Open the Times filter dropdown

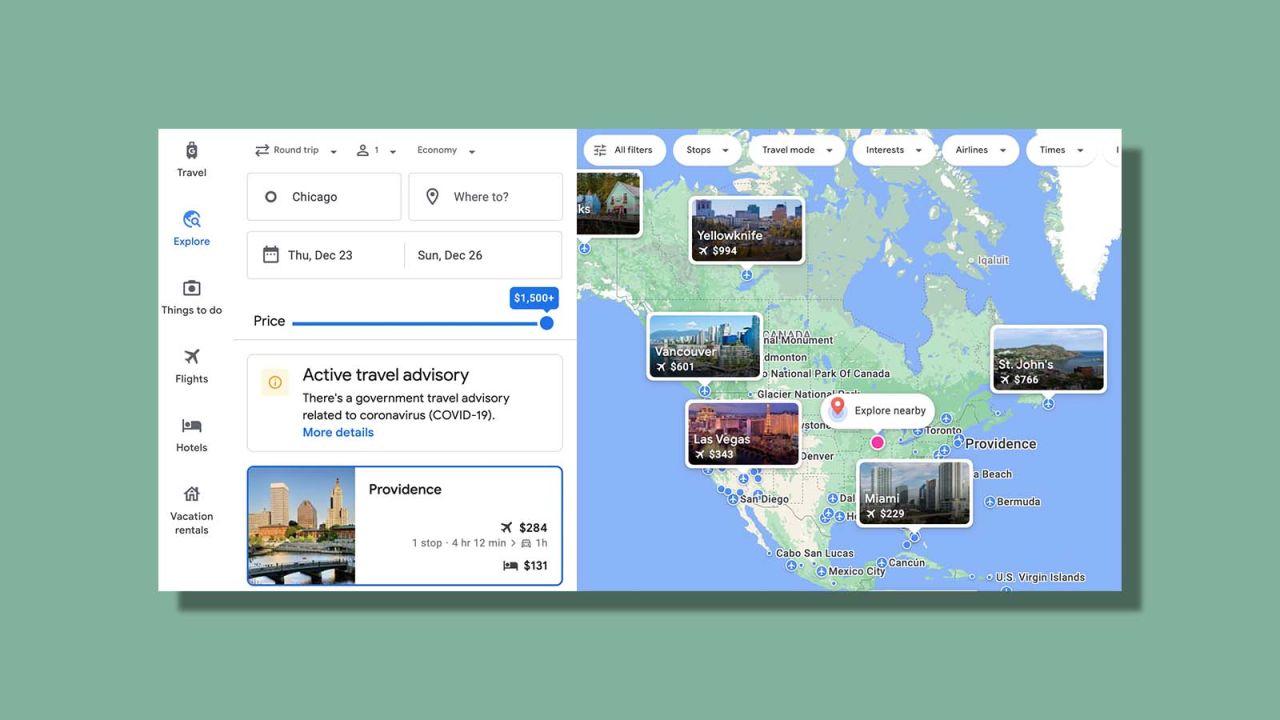click(x=1061, y=150)
